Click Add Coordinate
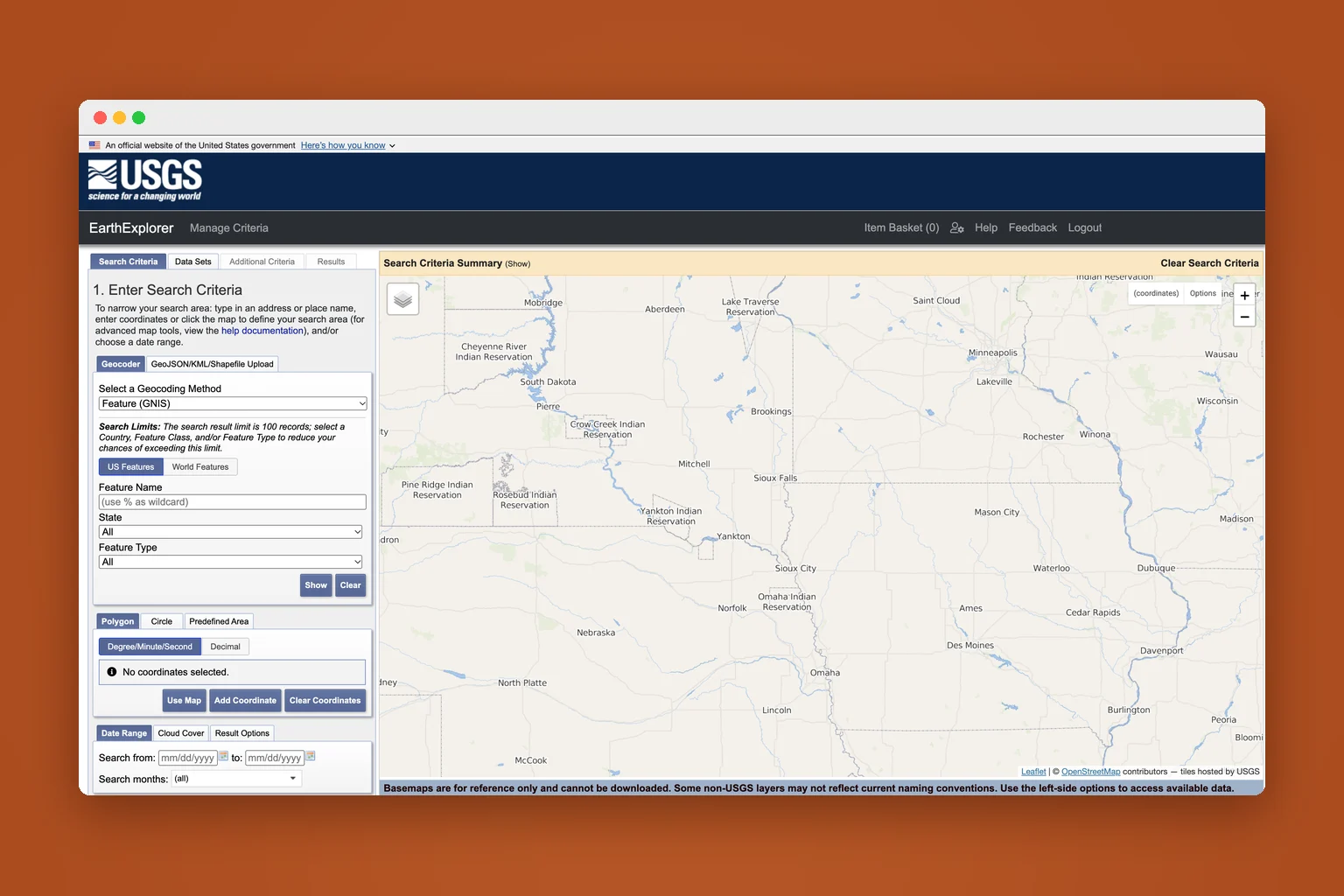1344x896 pixels. [x=245, y=701]
